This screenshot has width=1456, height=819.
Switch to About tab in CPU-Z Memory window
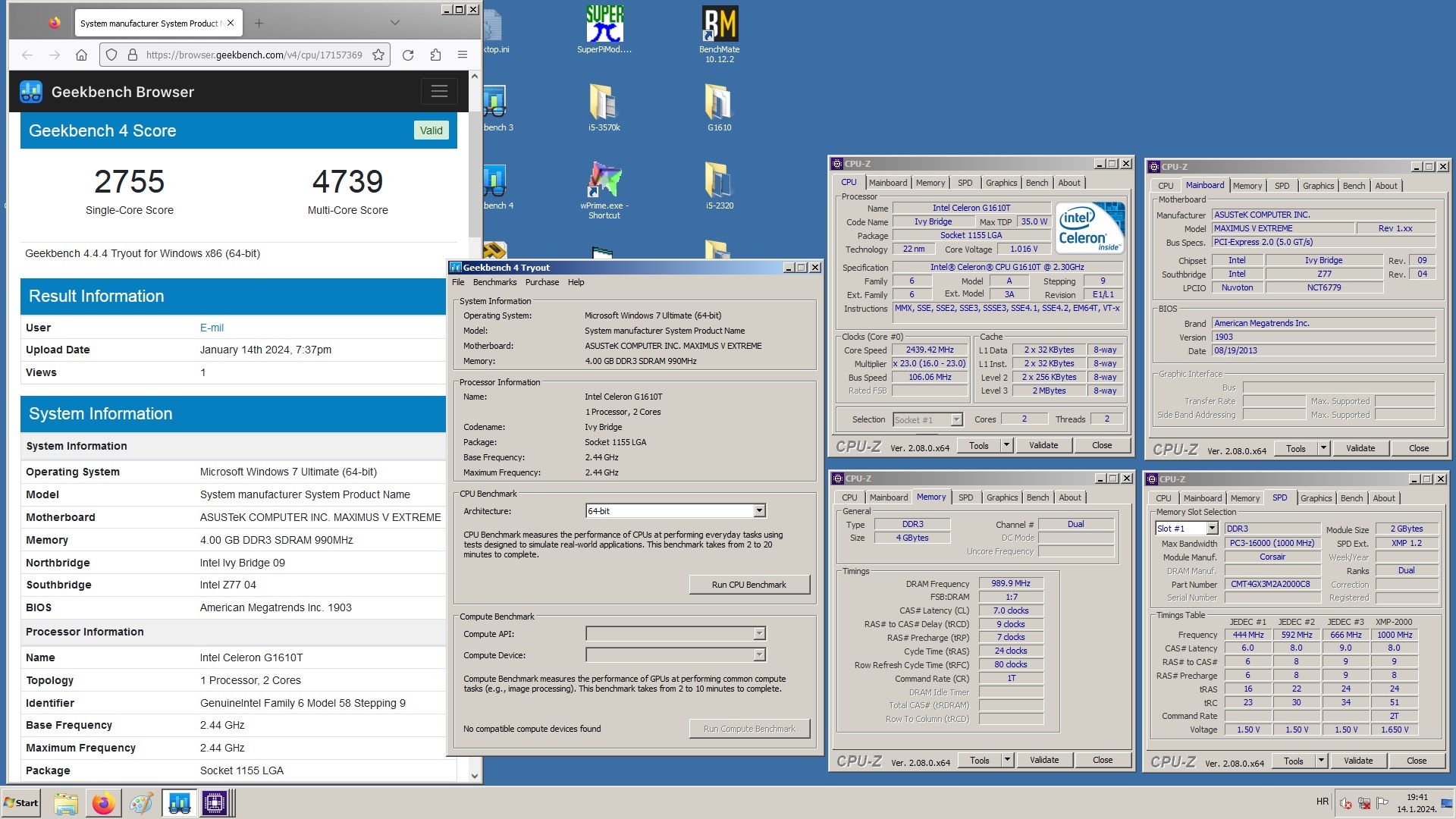1070,497
